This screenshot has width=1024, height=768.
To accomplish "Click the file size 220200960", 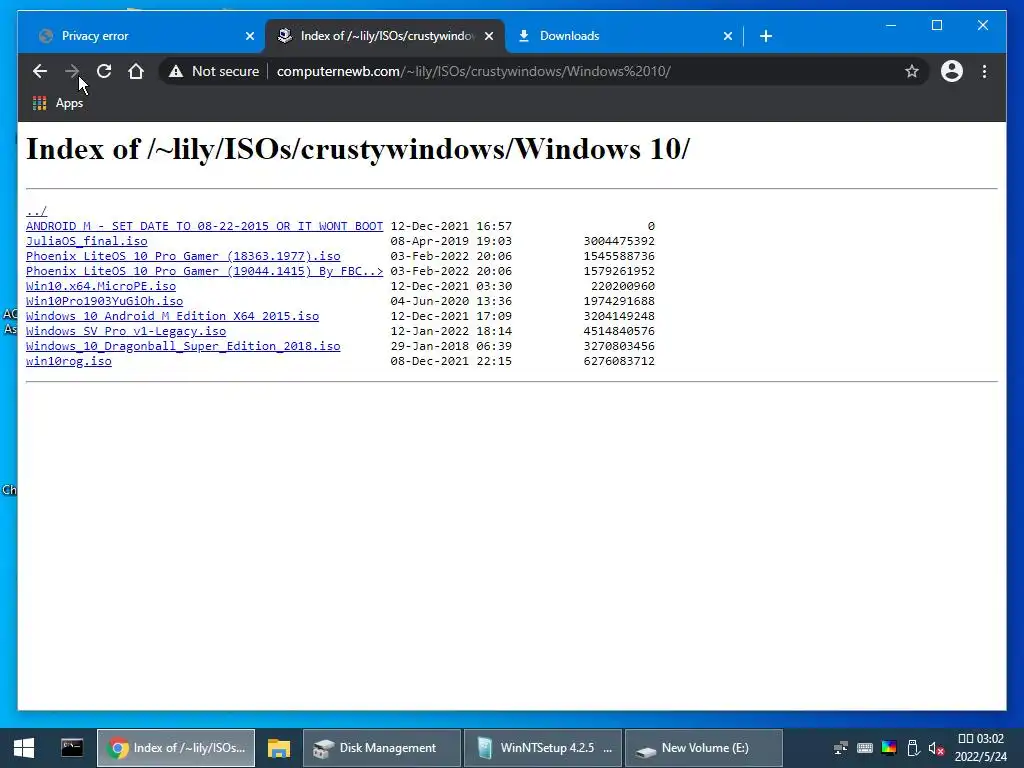I will click(622, 286).
